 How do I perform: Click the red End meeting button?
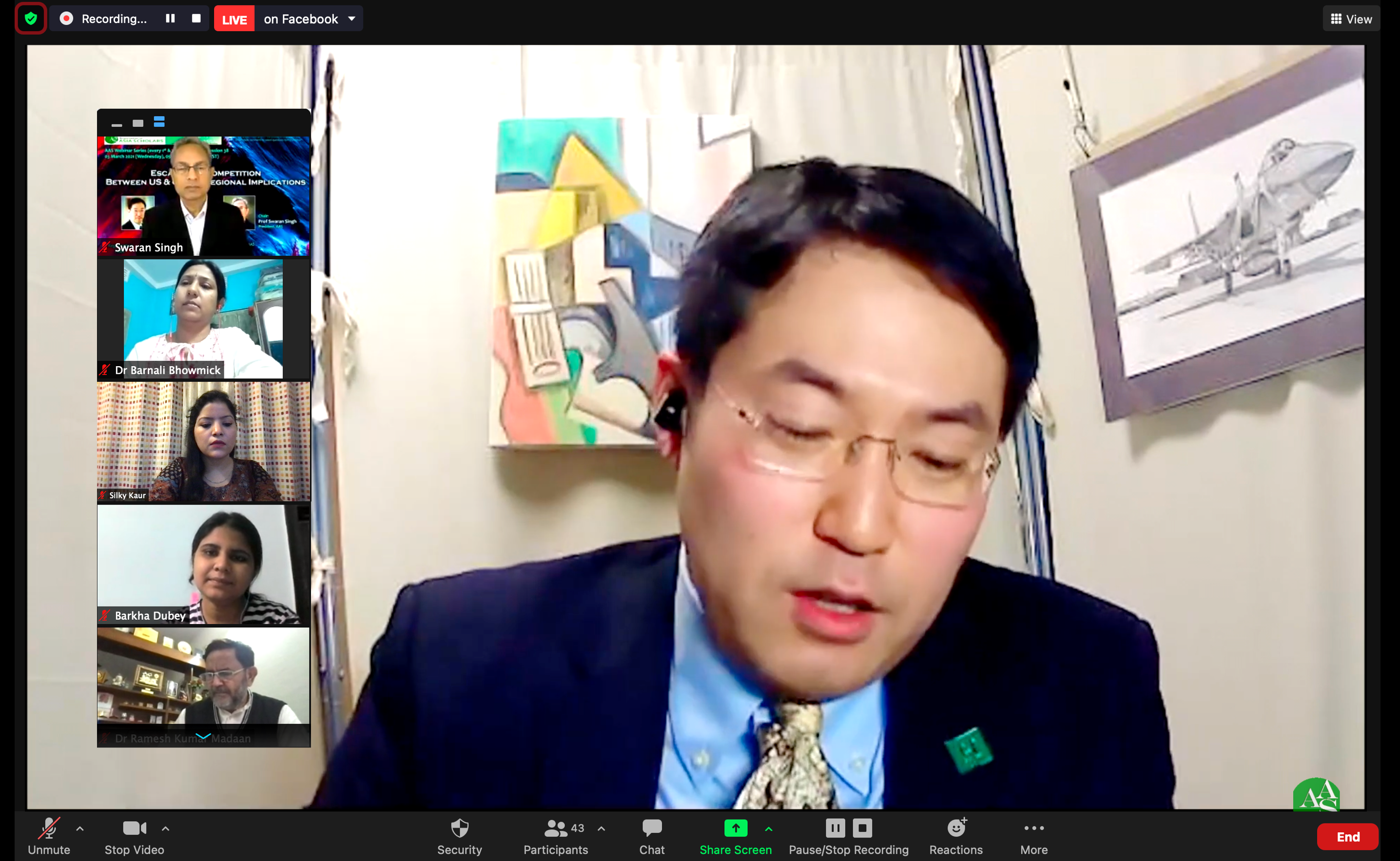coord(1347,836)
